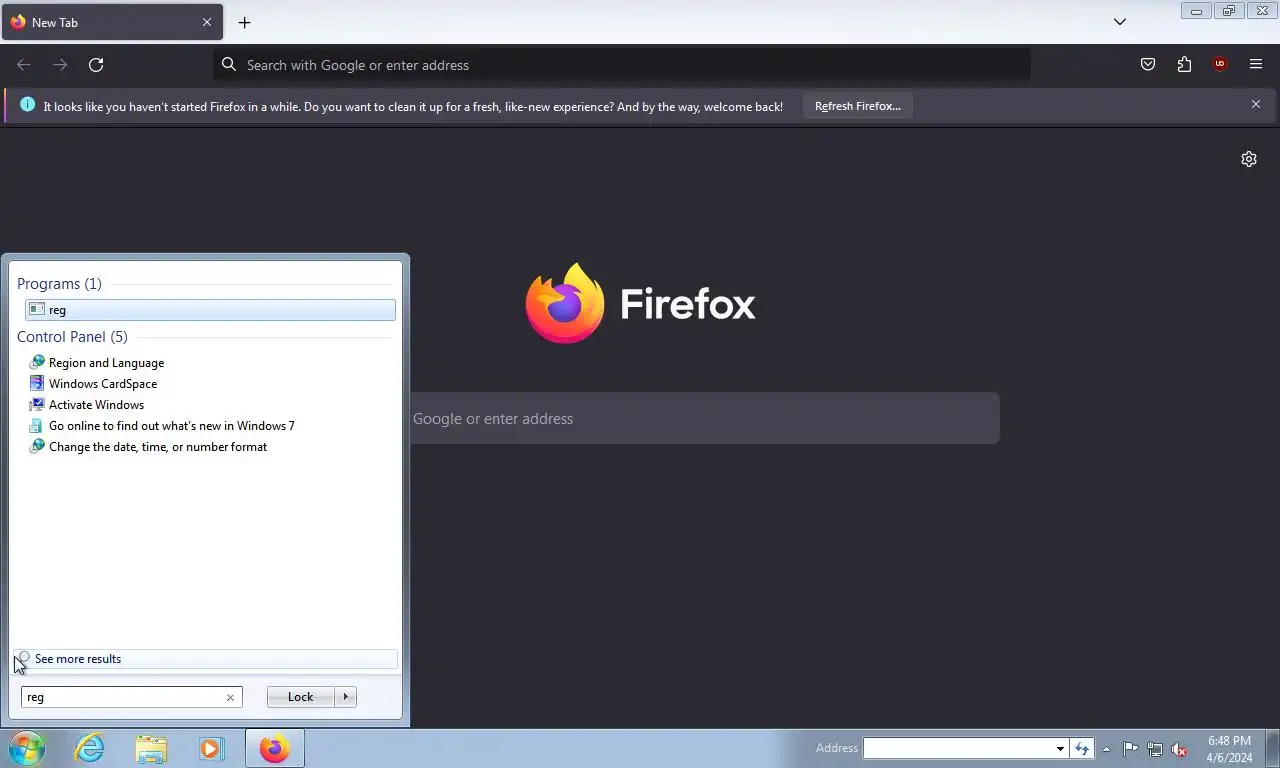The width and height of the screenshot is (1280, 768).
Task: Go forward using the forward arrow
Action: 60,65
